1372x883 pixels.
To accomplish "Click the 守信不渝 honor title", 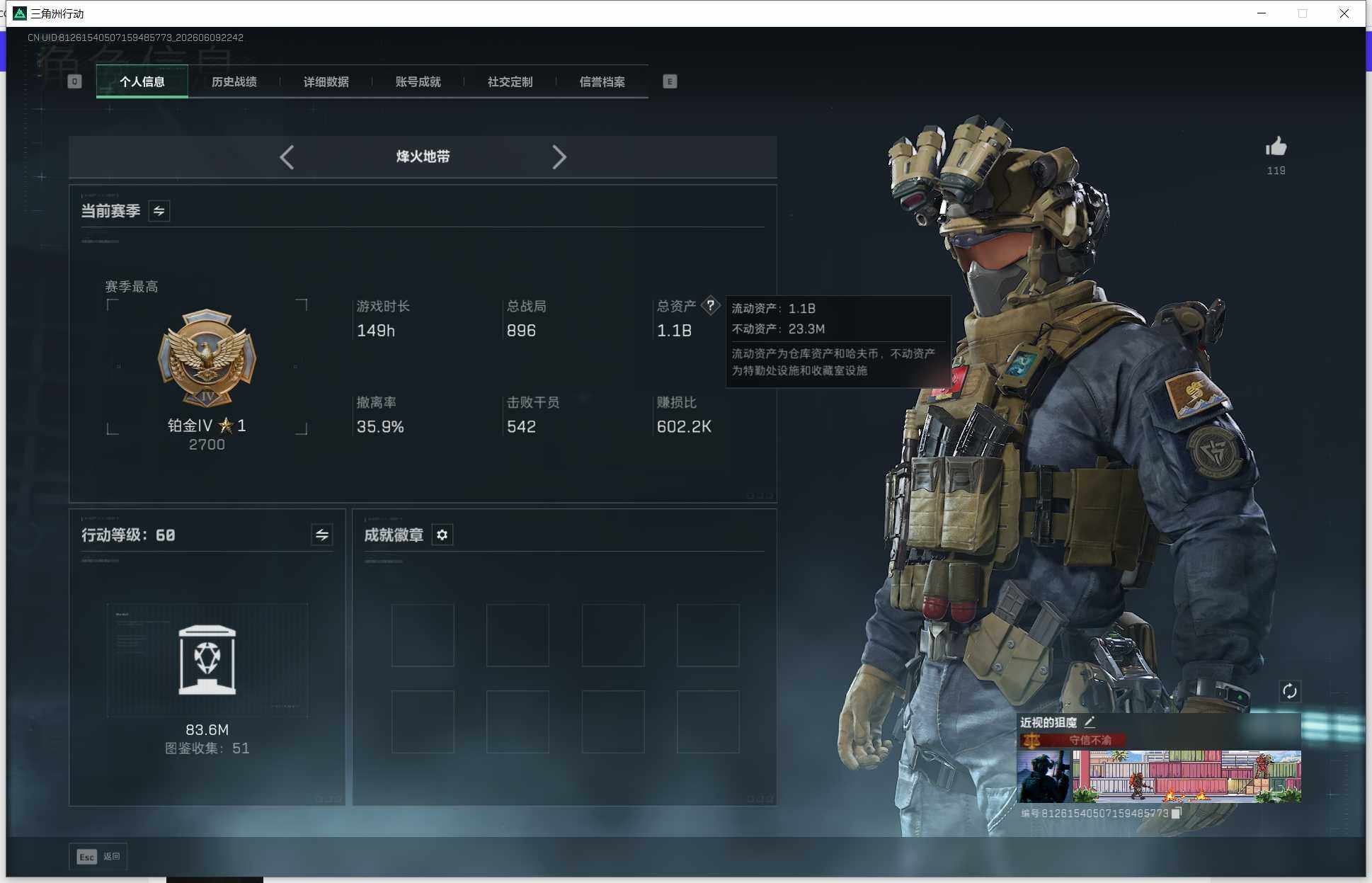I will [1090, 741].
